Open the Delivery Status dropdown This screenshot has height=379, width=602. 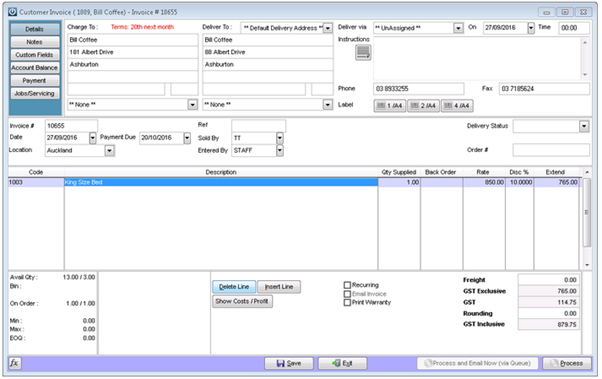click(584, 126)
